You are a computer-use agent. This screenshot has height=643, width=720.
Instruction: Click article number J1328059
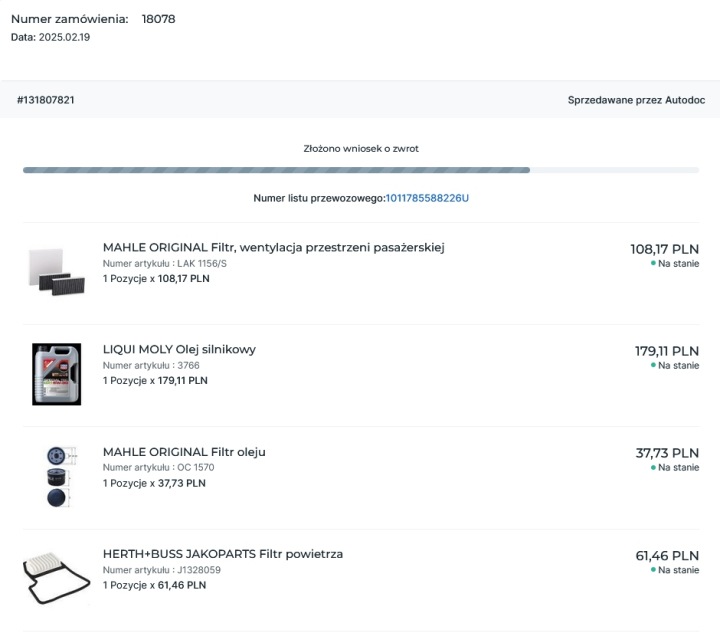tap(199, 570)
